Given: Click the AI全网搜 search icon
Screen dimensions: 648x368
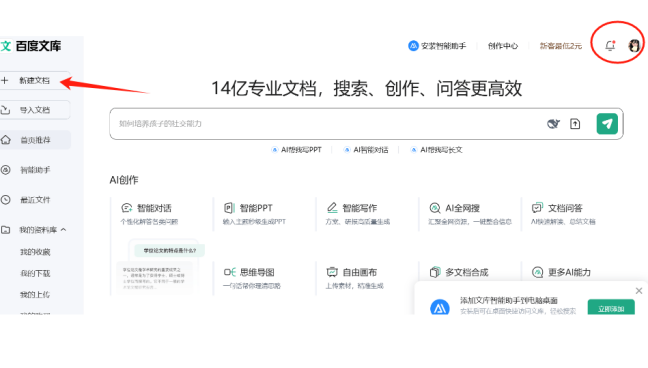Looking at the screenshot, I should (x=435, y=208).
